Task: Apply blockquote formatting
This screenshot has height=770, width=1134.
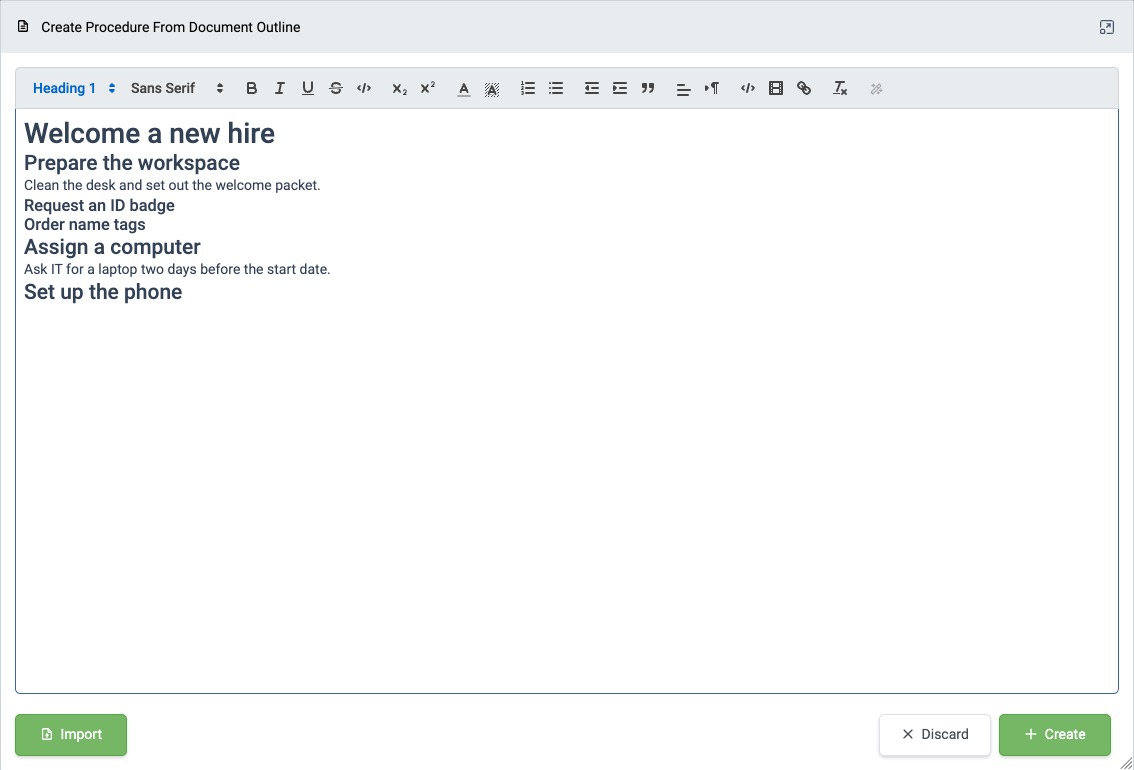Action: (x=648, y=88)
